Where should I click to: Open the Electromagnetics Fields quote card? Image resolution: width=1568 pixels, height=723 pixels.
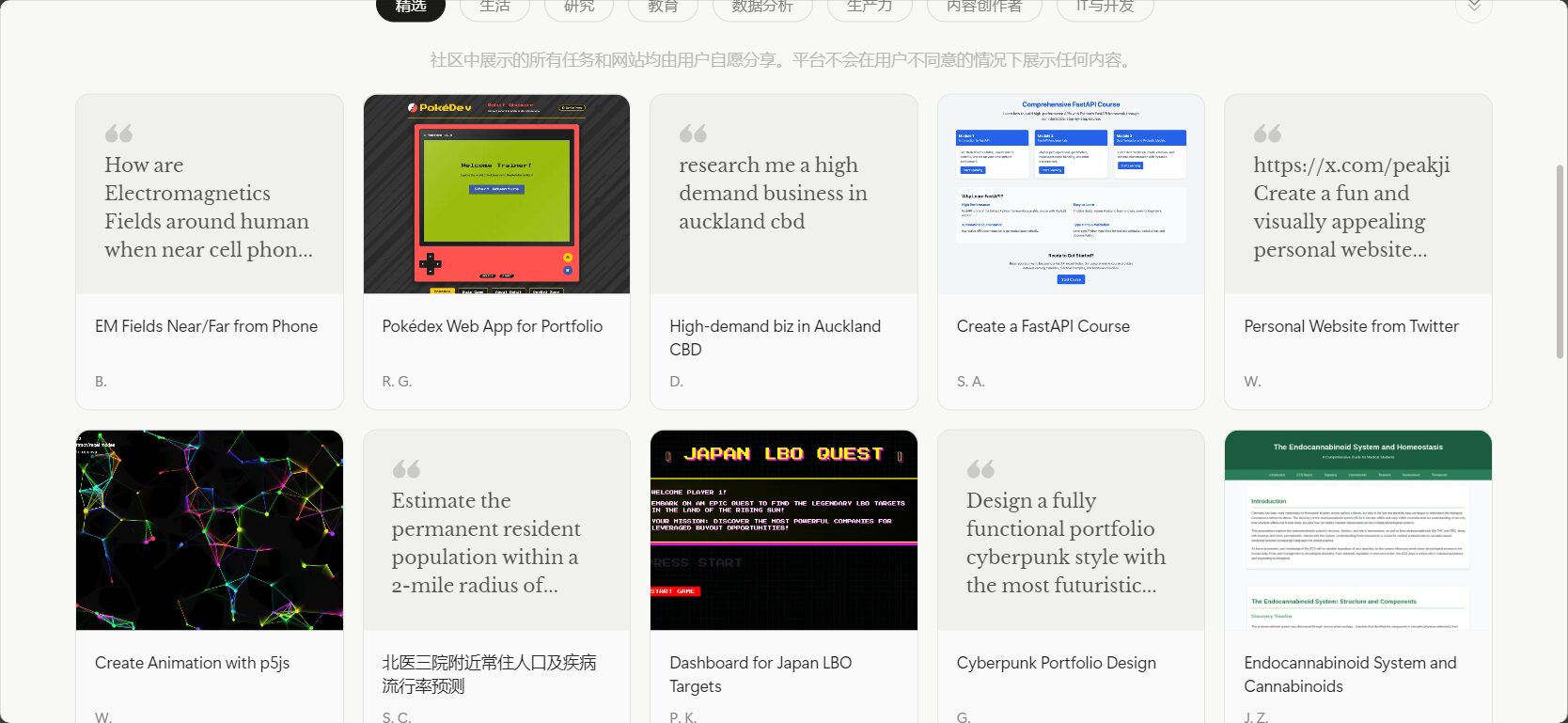[x=210, y=194]
